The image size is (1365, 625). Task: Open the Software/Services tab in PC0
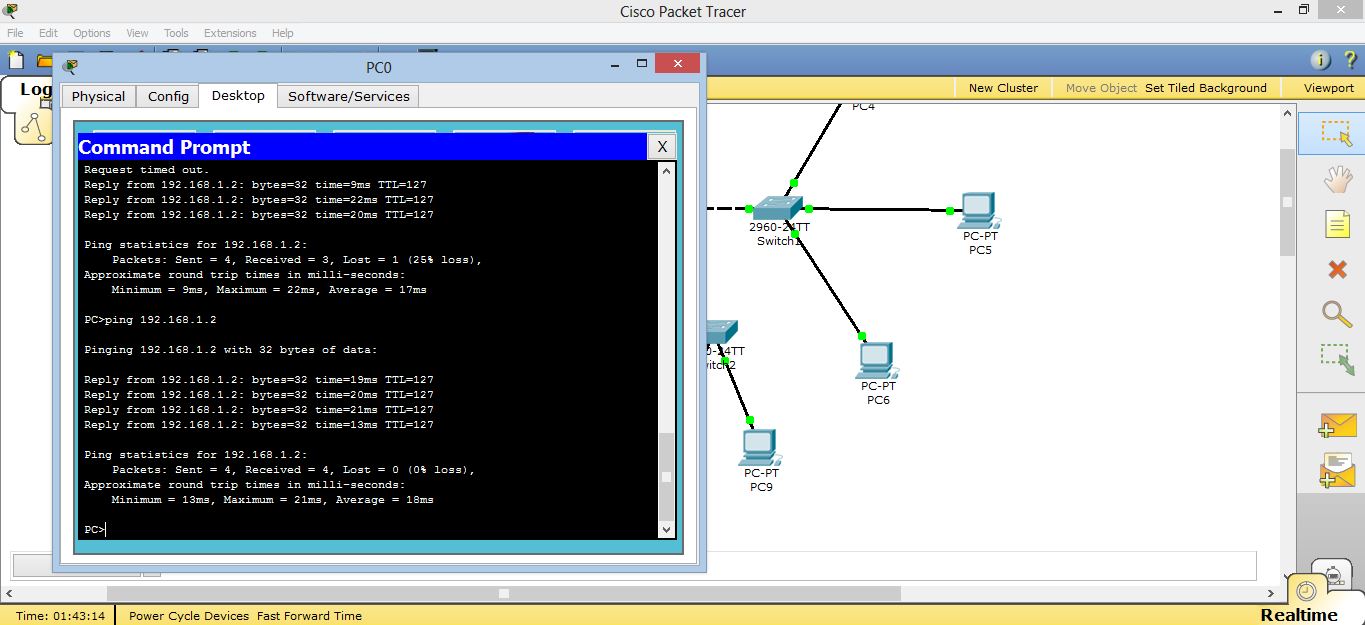point(349,96)
